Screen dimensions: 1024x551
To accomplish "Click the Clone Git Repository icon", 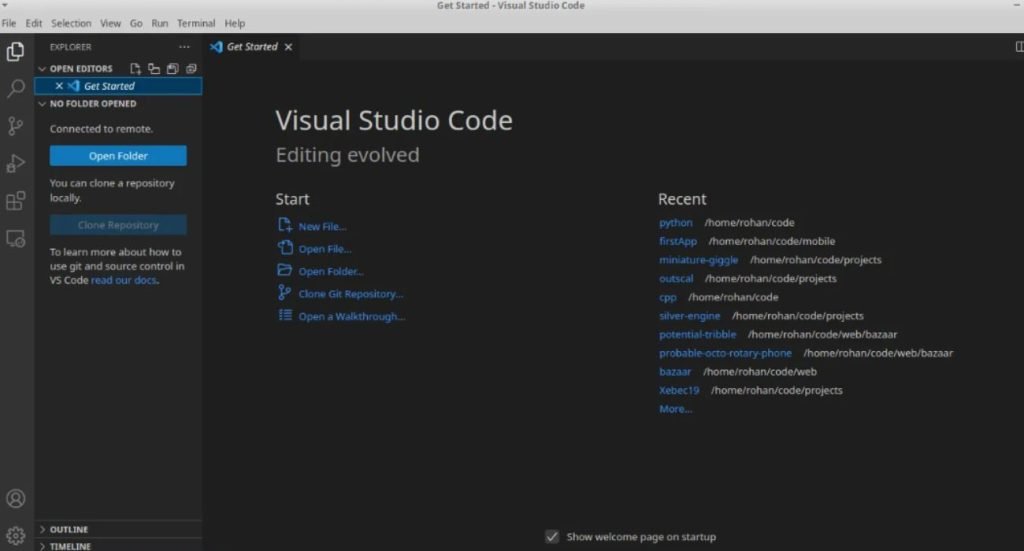I will (285, 292).
